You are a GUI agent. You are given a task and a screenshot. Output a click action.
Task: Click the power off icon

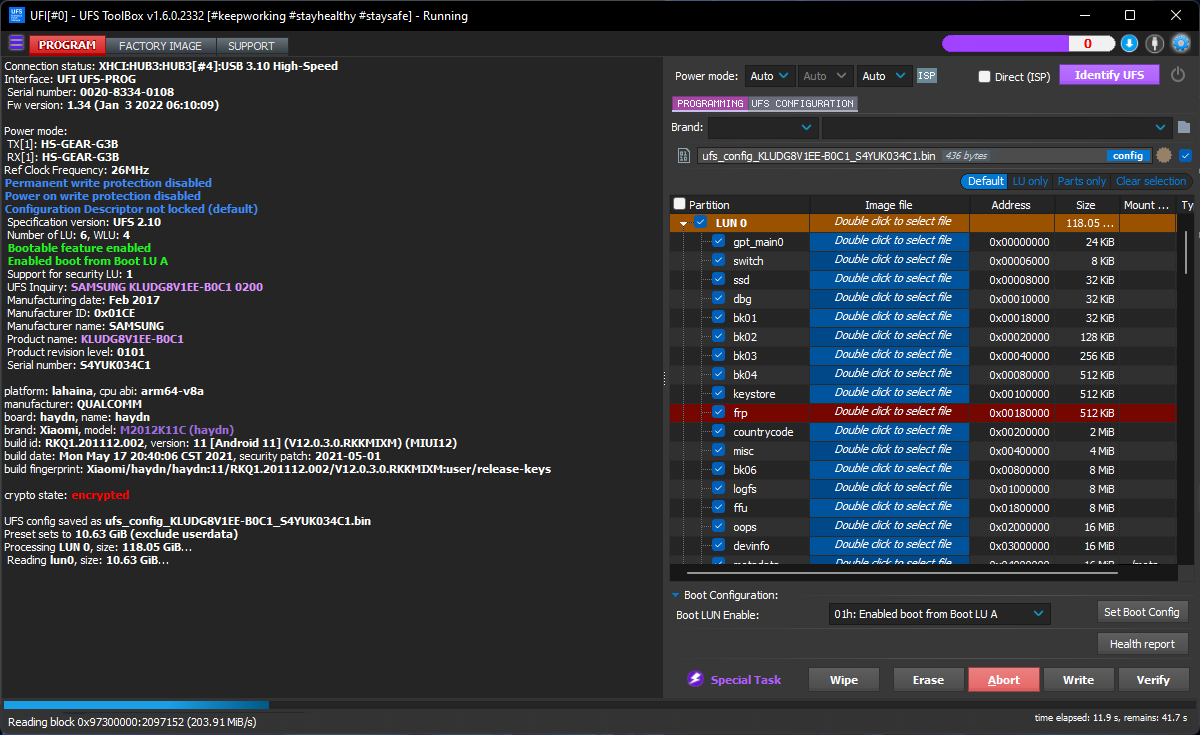1178,75
